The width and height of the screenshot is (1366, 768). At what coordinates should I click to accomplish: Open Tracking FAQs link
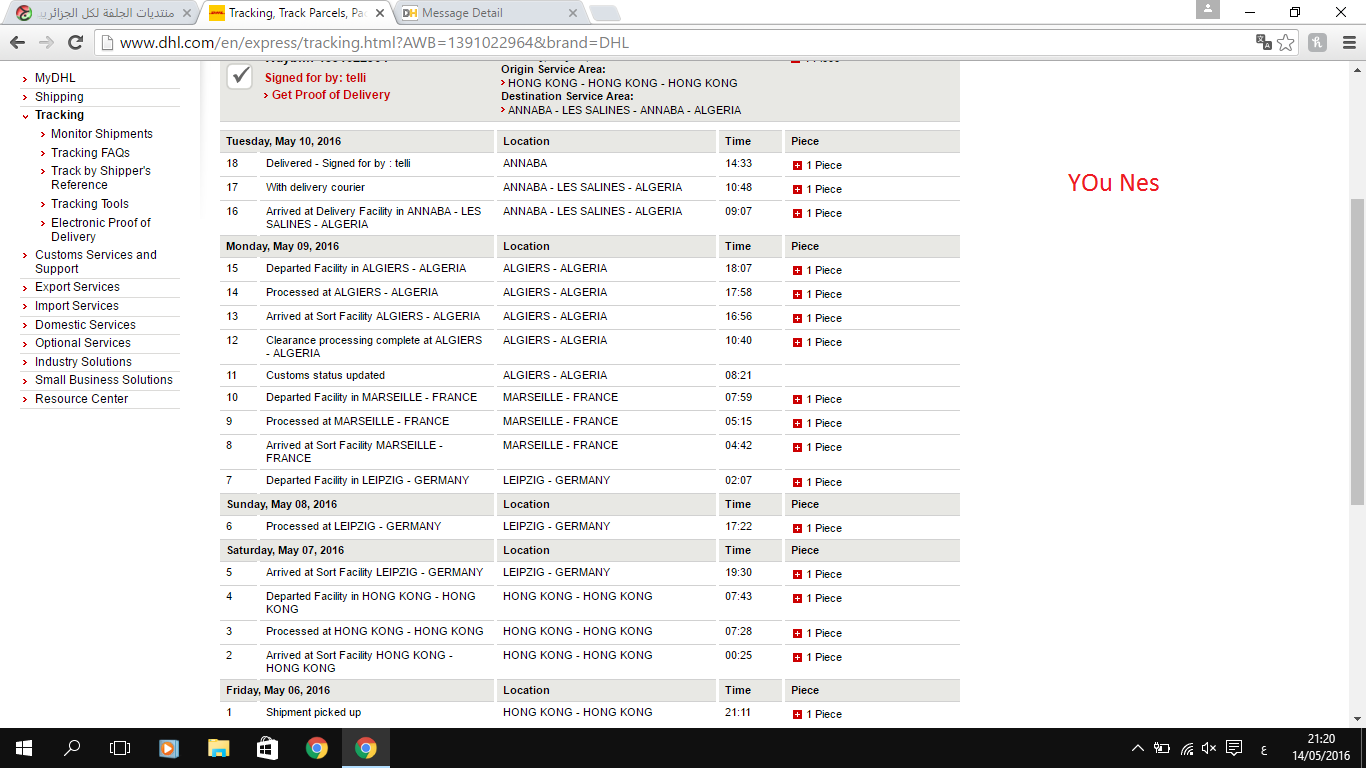(90, 153)
